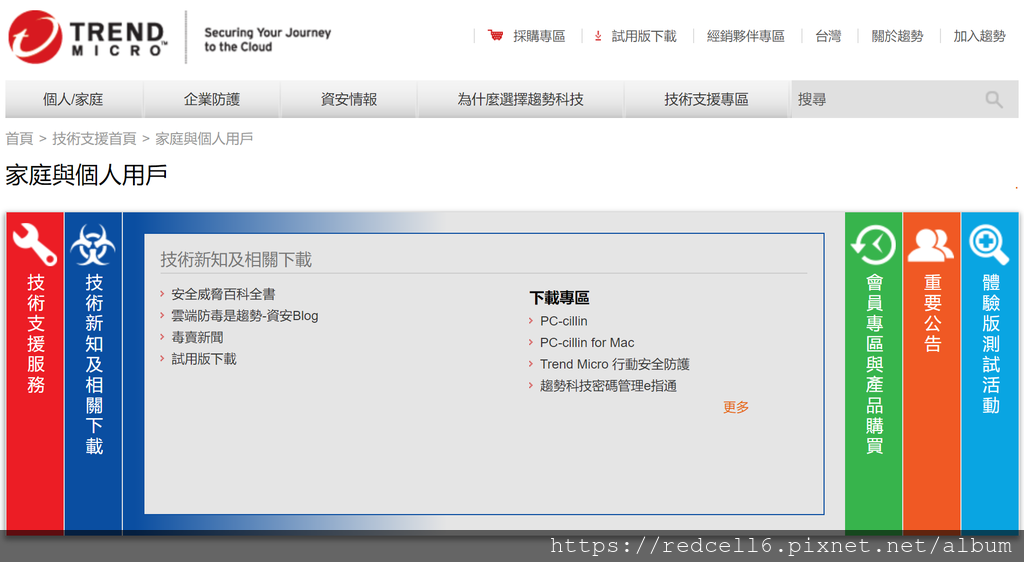Image resolution: width=1024 pixels, height=562 pixels.
Task: Go to top-bar 試用版下載 link
Action: [644, 36]
